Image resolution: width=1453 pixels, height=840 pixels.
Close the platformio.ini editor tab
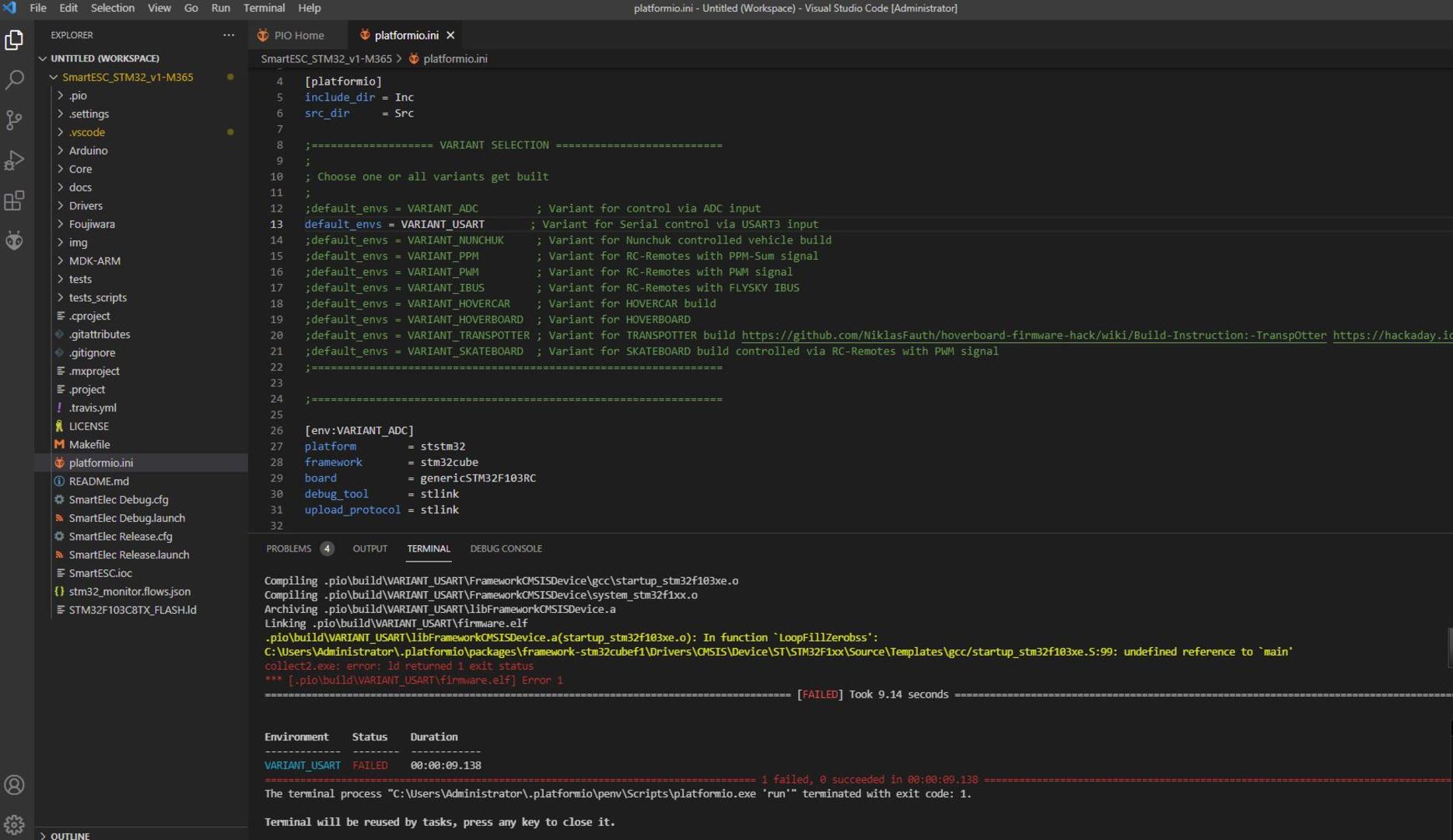coord(450,35)
